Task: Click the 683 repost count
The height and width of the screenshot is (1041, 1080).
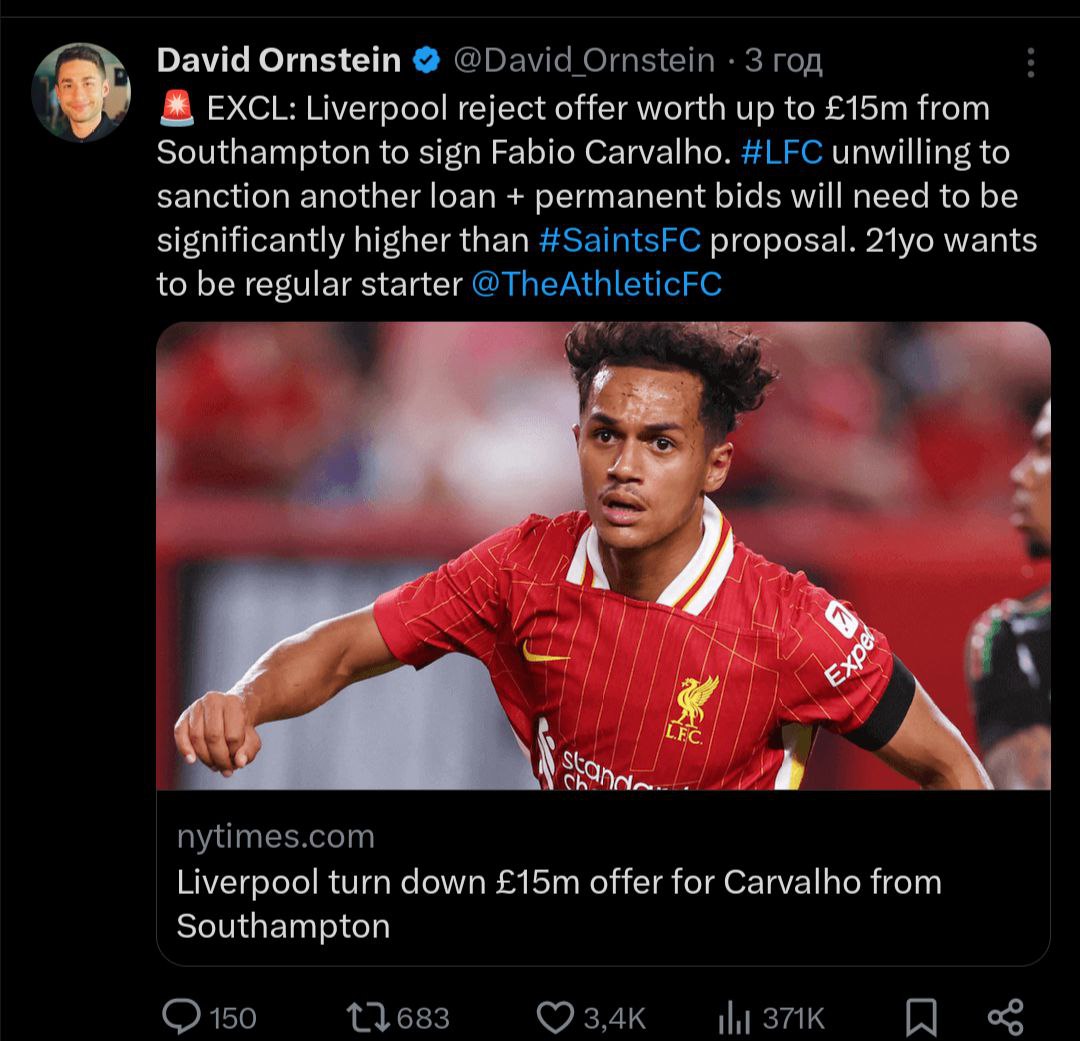Action: pyautogui.click(x=423, y=1018)
